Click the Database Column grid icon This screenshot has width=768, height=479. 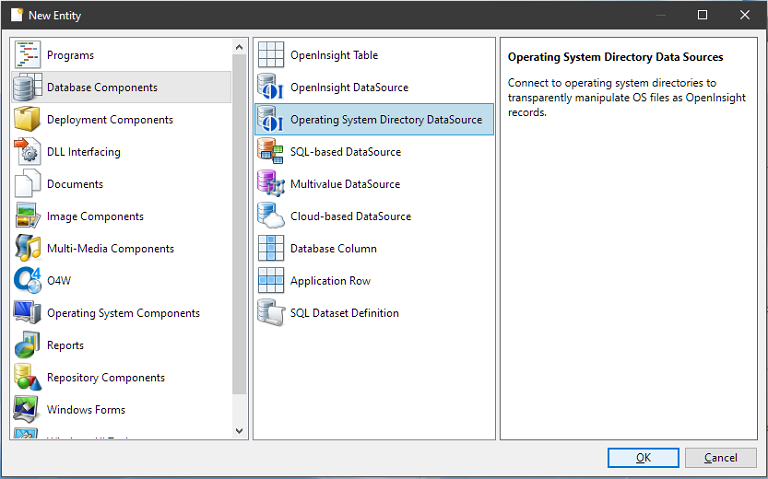[x=271, y=248]
